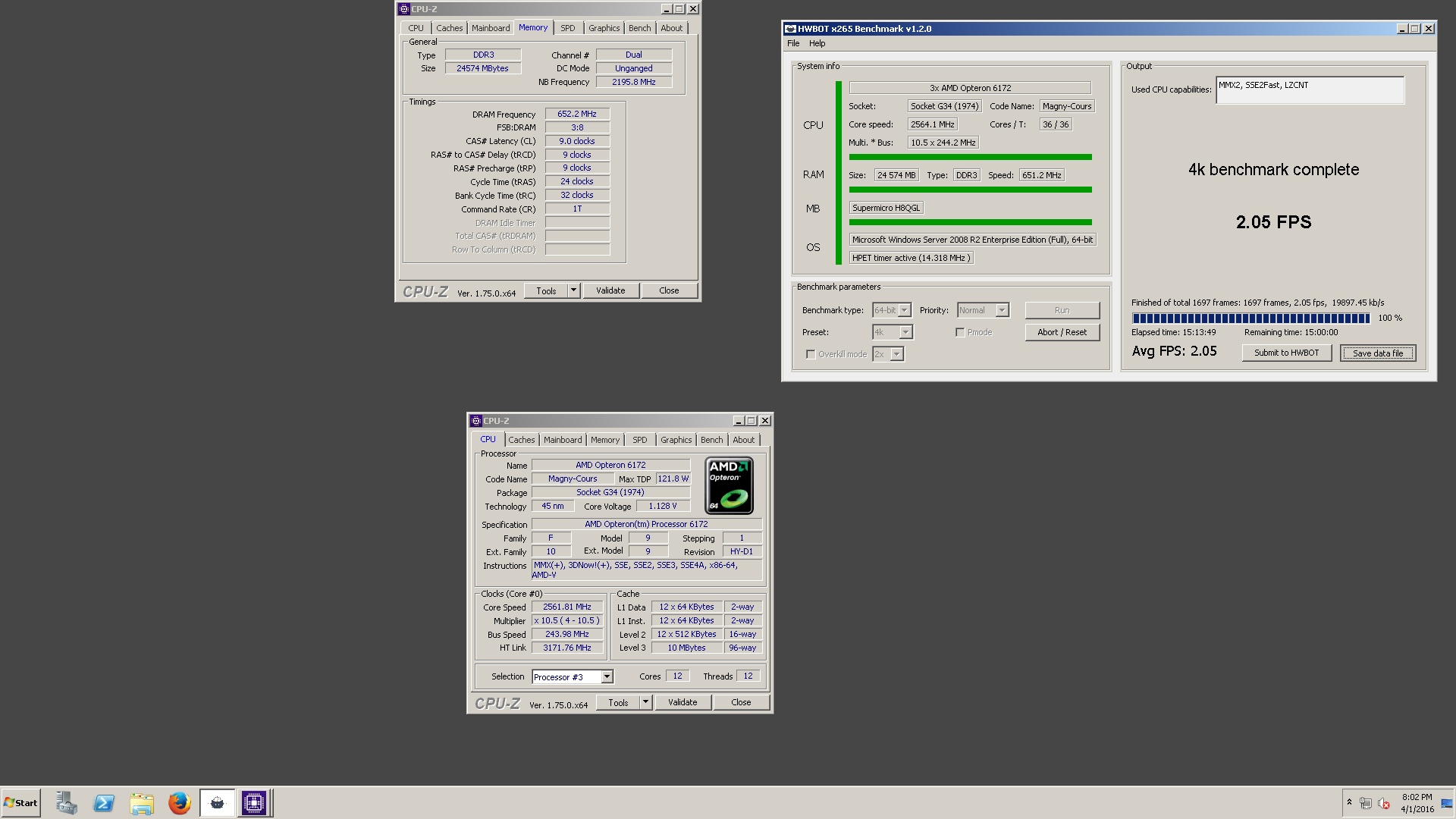Switch to Caches tab in upper CPU-Z window
The width and height of the screenshot is (1456, 819).
(449, 28)
